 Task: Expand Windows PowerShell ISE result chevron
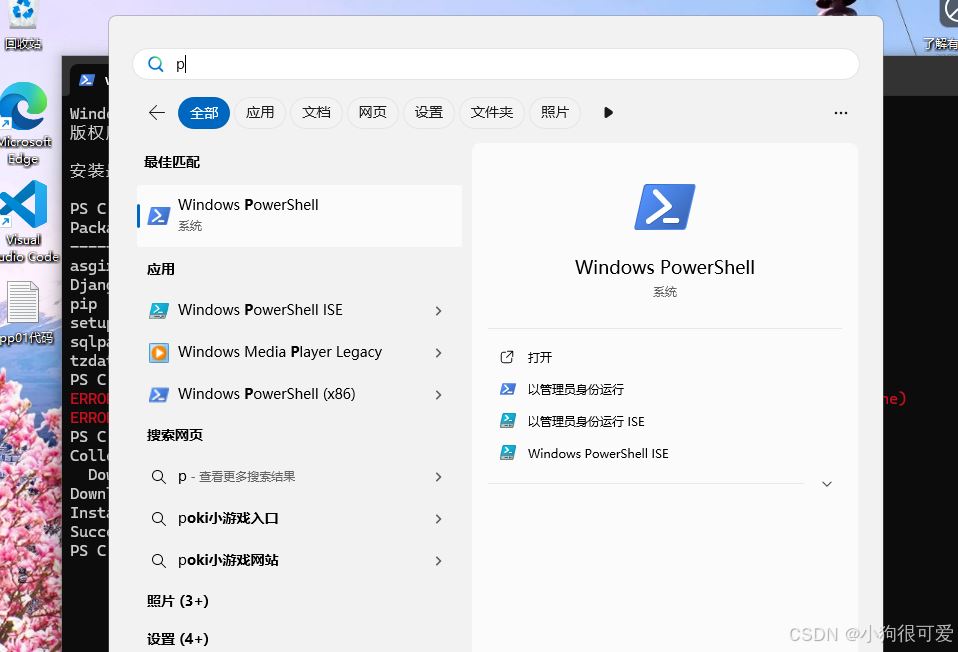pyautogui.click(x=439, y=311)
